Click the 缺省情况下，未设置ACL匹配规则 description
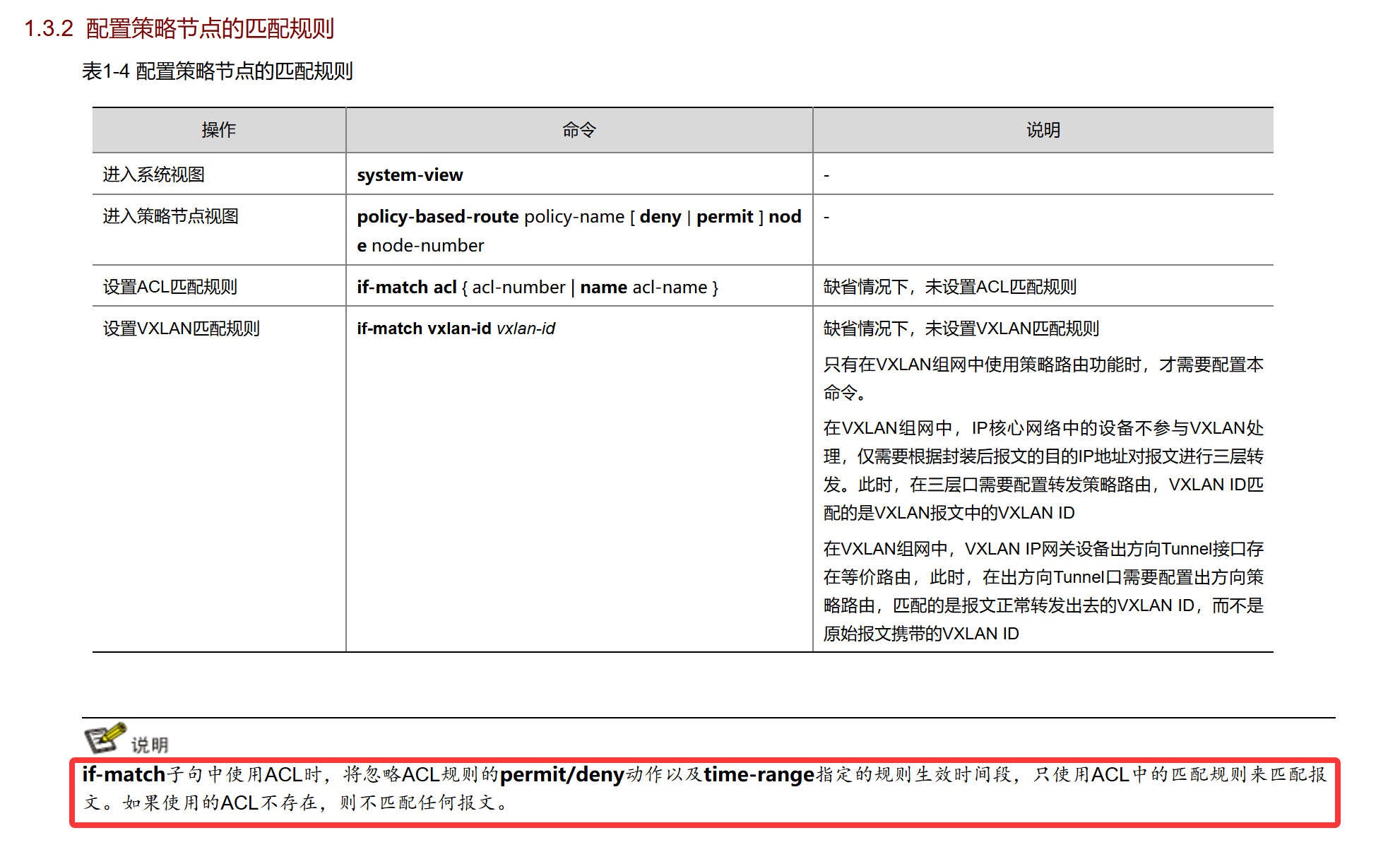 pyautogui.click(x=949, y=287)
